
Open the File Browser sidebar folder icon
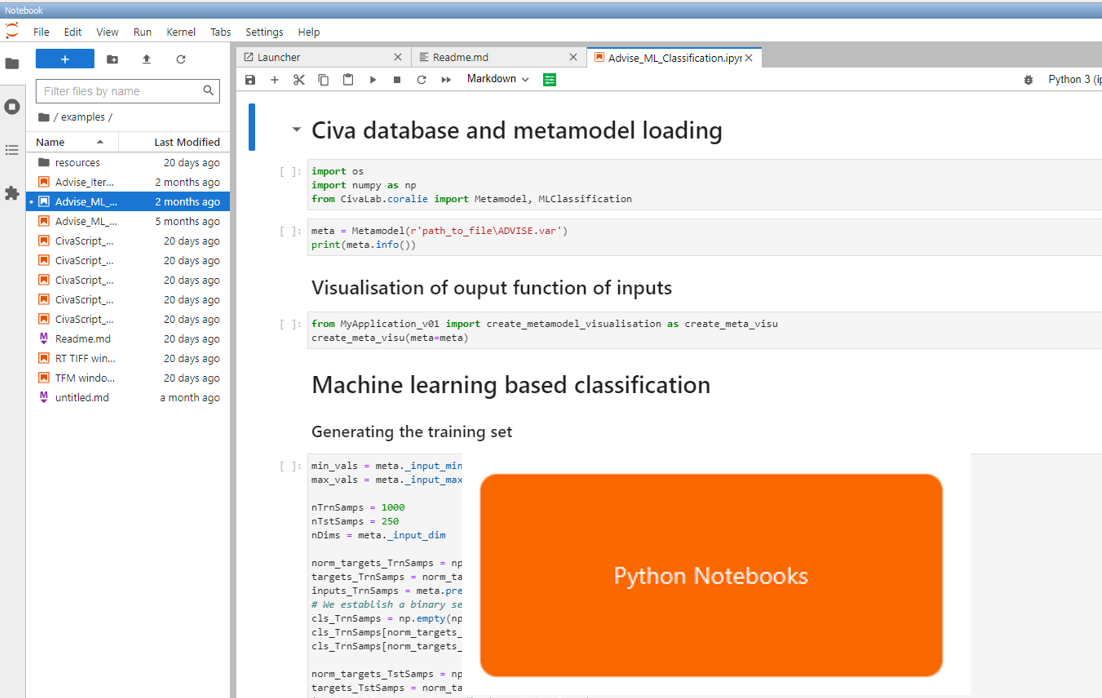pyautogui.click(x=12, y=63)
